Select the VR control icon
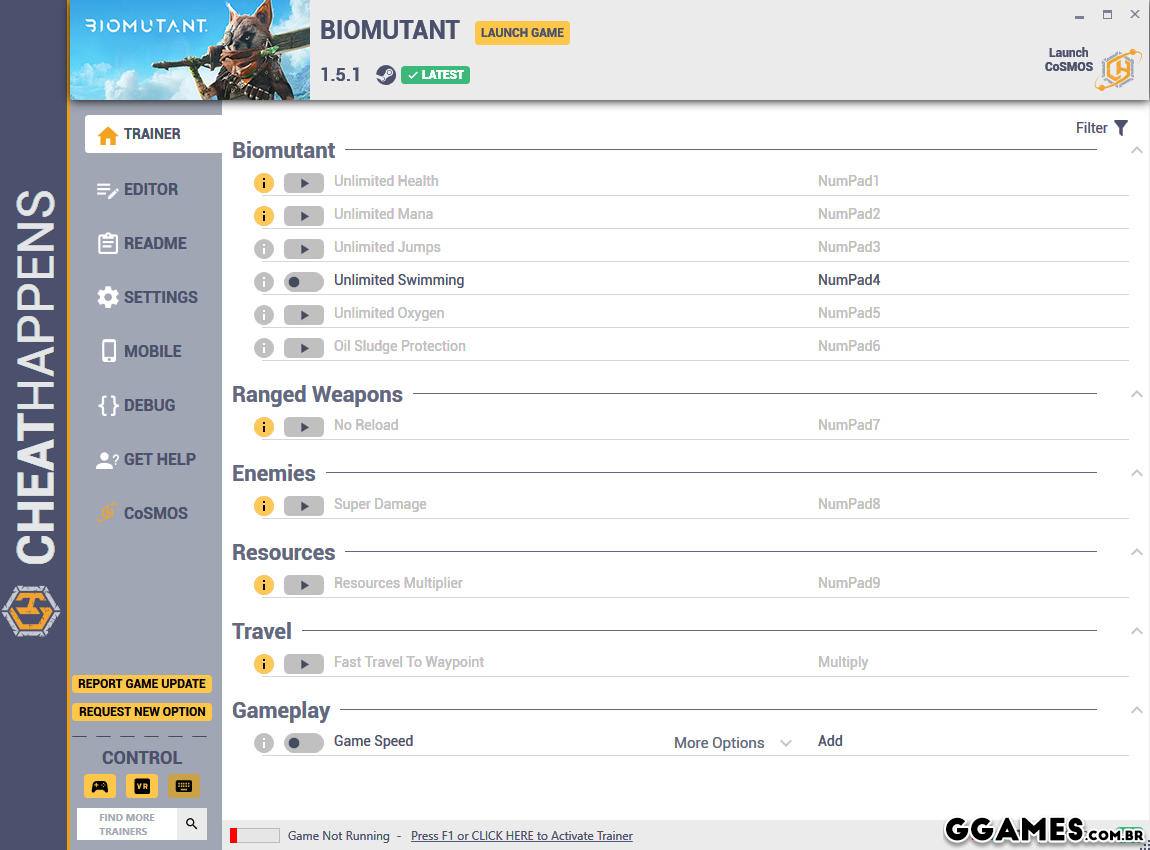The image size is (1150, 850). 142,786
